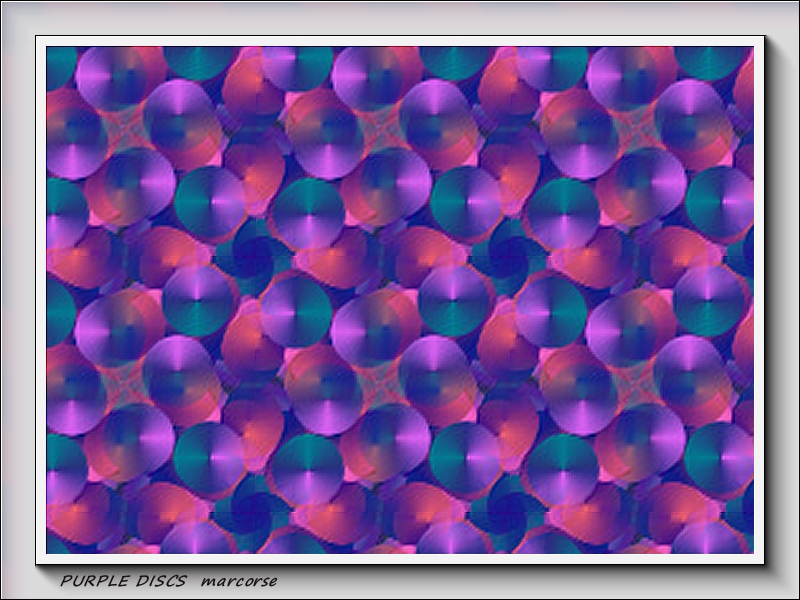Click the "marcorse" artist name text
800x600 pixels.
238,580
